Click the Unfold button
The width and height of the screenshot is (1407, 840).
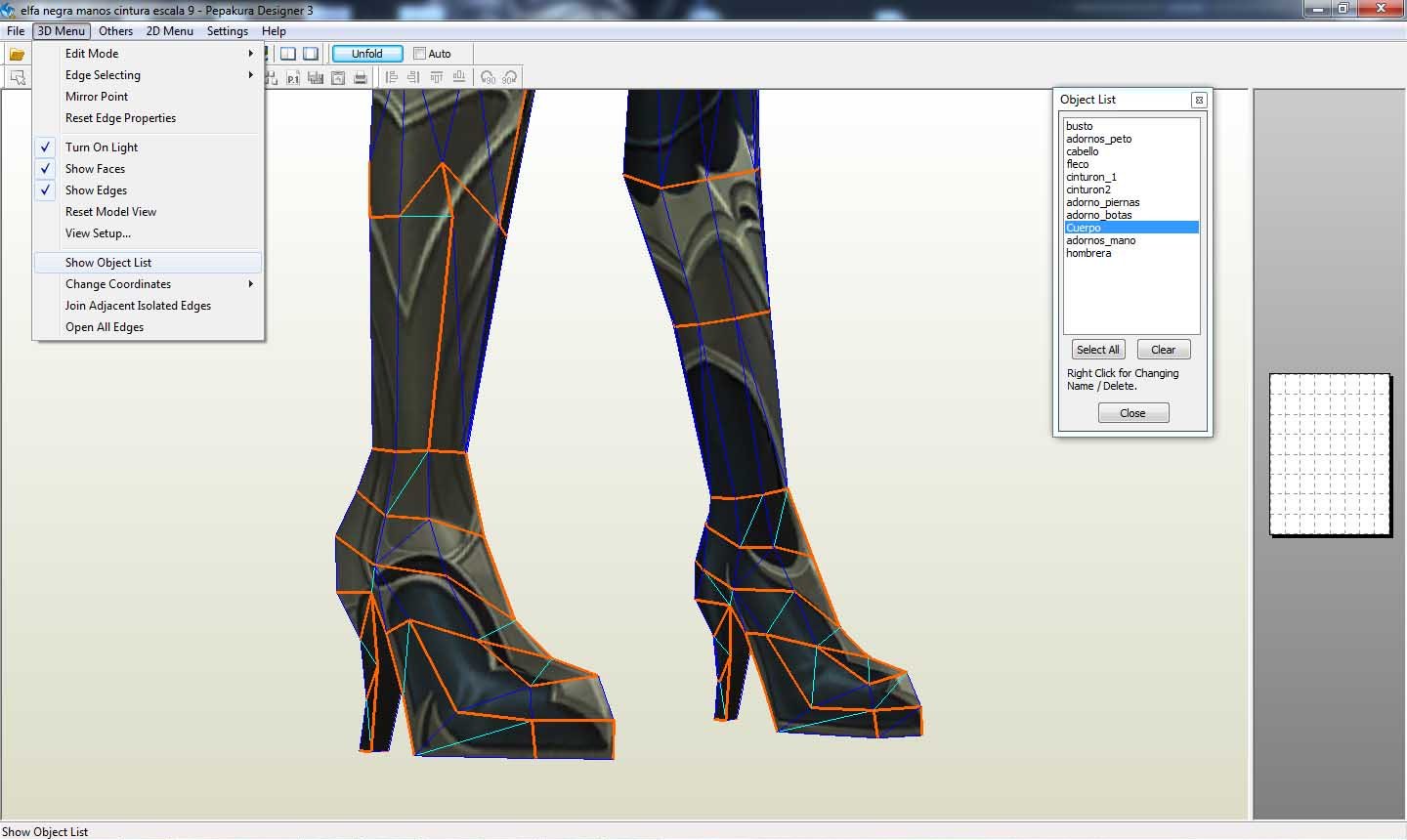click(x=367, y=54)
